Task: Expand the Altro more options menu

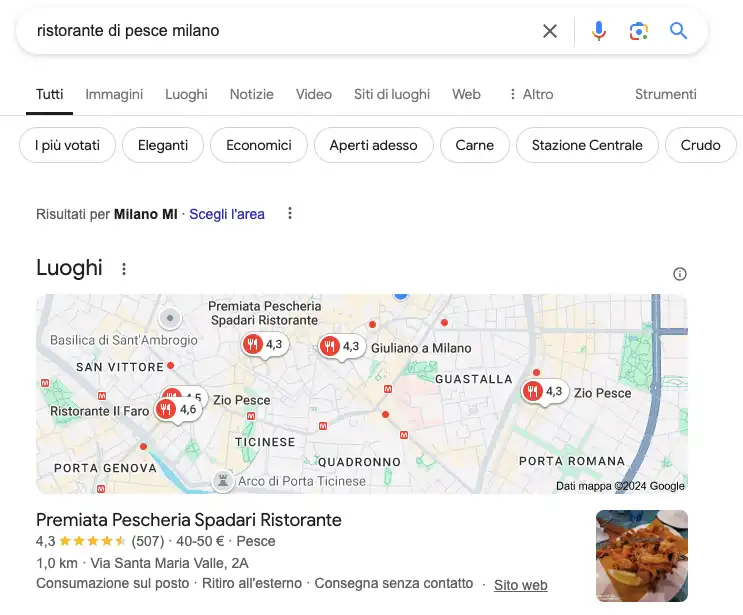Action: 531,94
